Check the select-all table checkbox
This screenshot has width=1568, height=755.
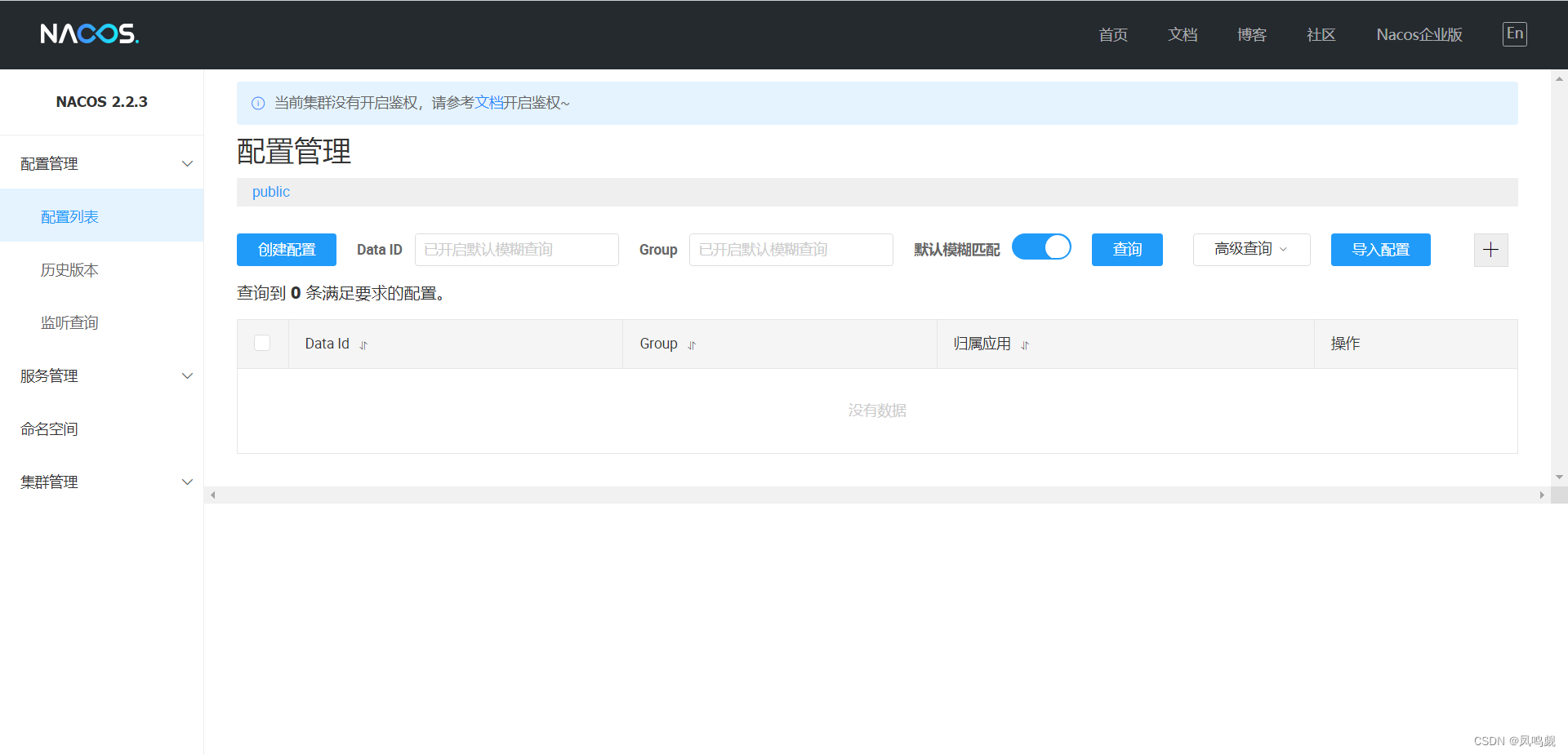coord(262,343)
